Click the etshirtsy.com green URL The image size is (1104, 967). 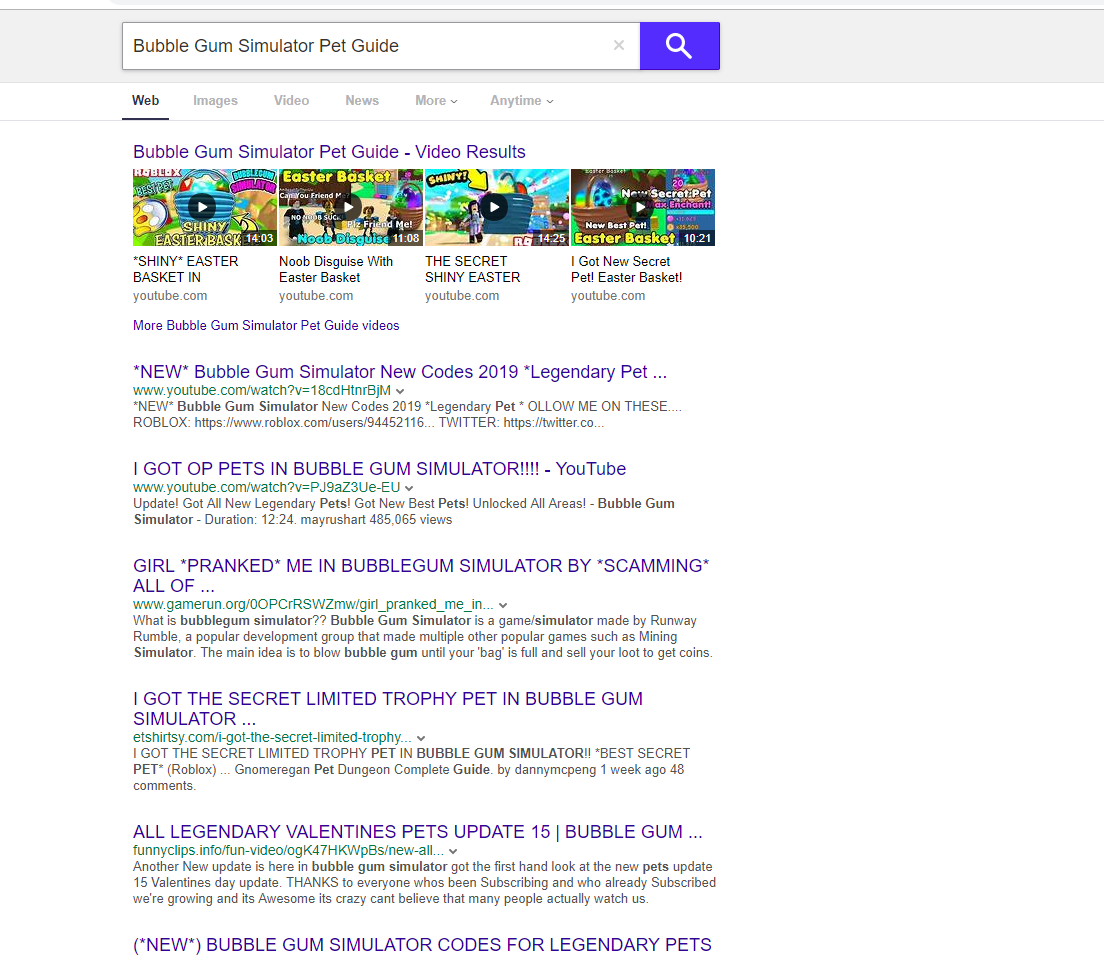272,737
